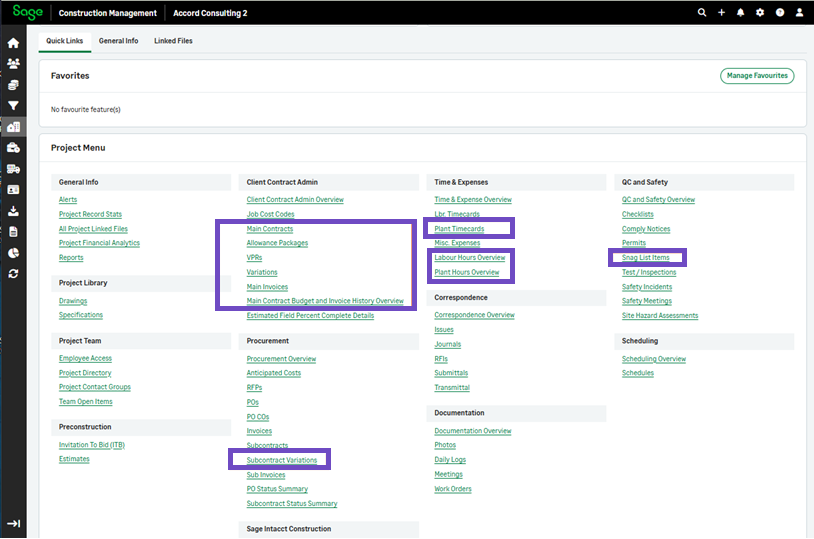This screenshot has width=814, height=539.
Task: Click the plus add icon in header
Action: (x=721, y=13)
